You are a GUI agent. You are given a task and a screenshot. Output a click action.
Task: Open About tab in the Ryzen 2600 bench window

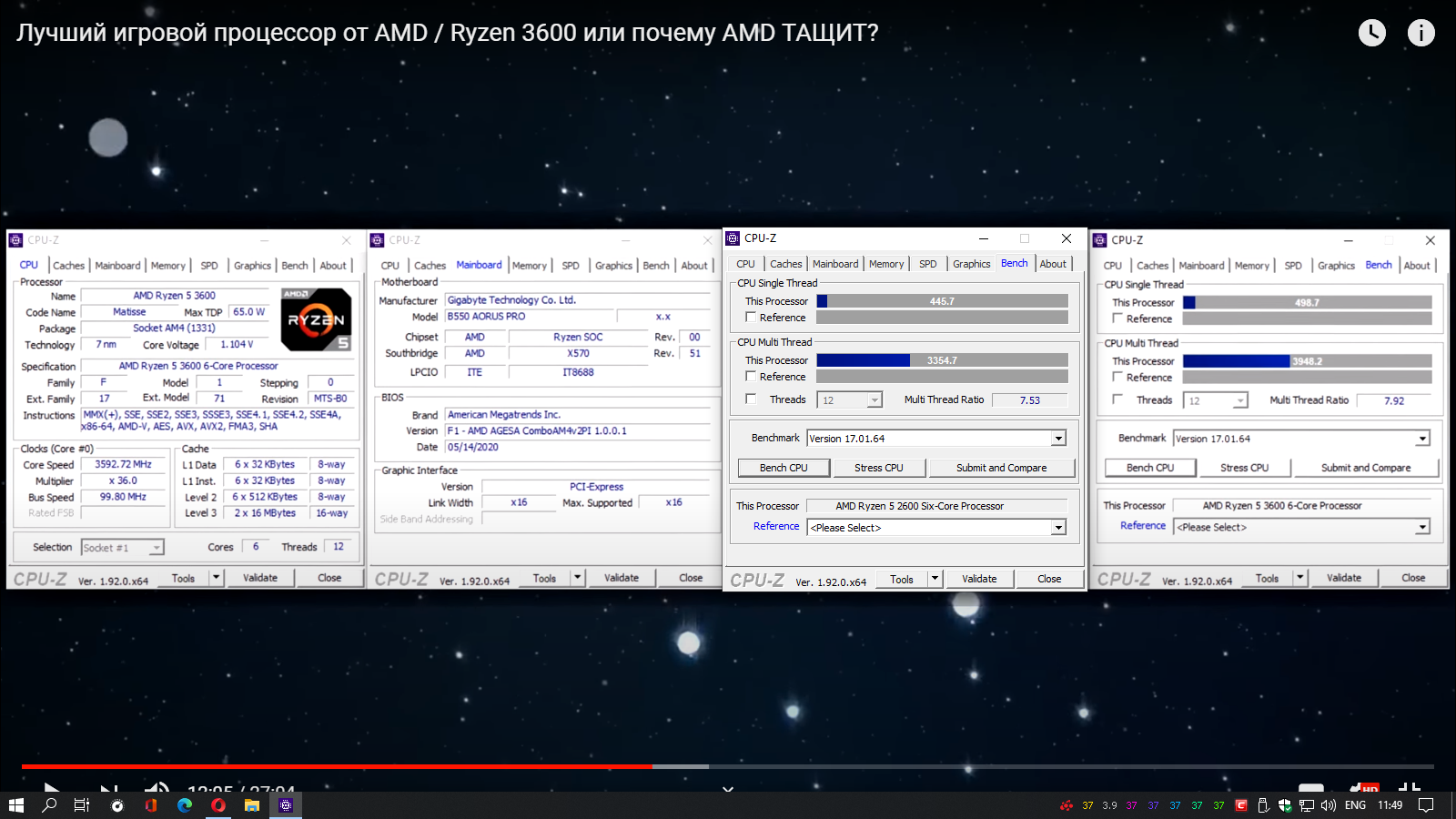(x=1053, y=264)
